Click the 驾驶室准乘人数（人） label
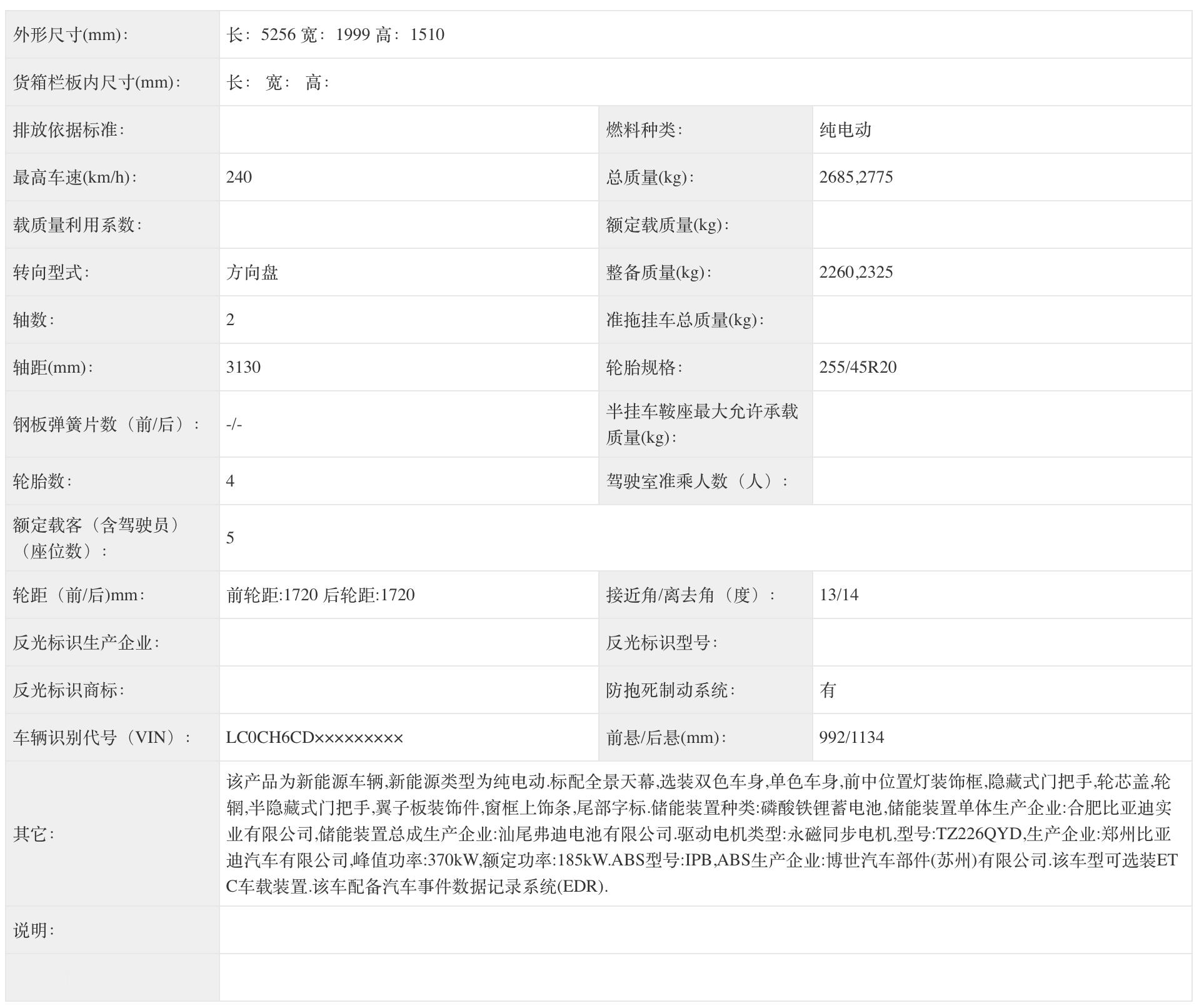 pyautogui.click(x=696, y=481)
